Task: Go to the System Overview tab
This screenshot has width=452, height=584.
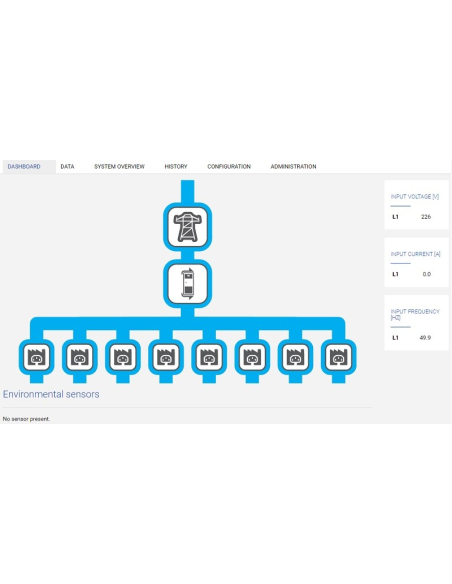Action: pyautogui.click(x=119, y=166)
